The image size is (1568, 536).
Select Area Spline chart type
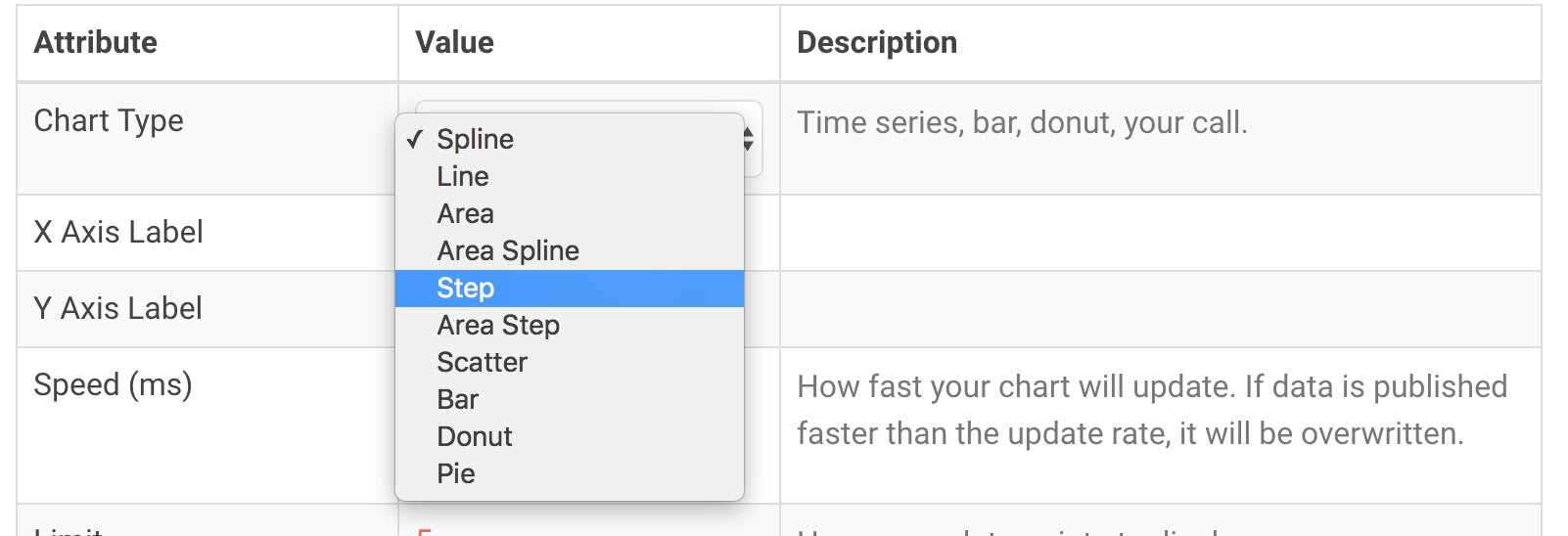coord(508,251)
